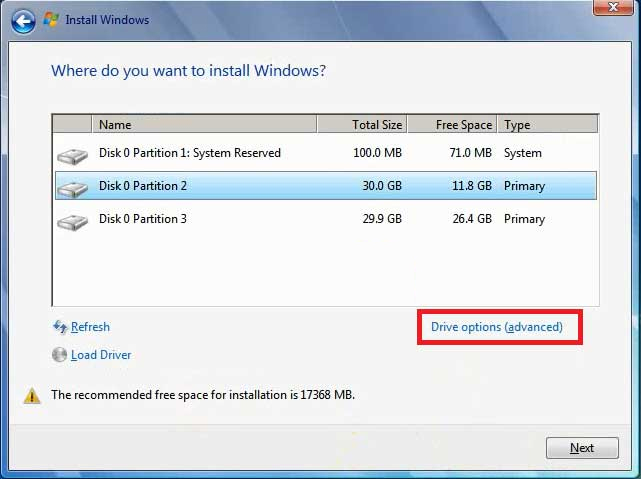The image size is (641, 479).
Task: Select the Disk 0 Partition 3 row
Action: (x=326, y=219)
